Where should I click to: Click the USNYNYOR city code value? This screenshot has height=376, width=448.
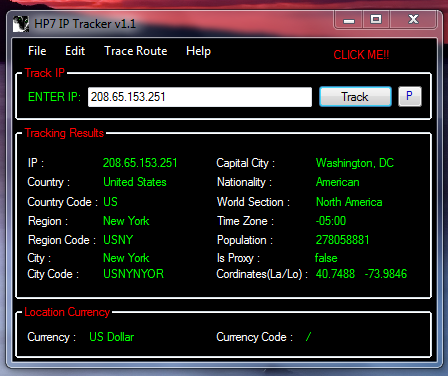click(133, 274)
